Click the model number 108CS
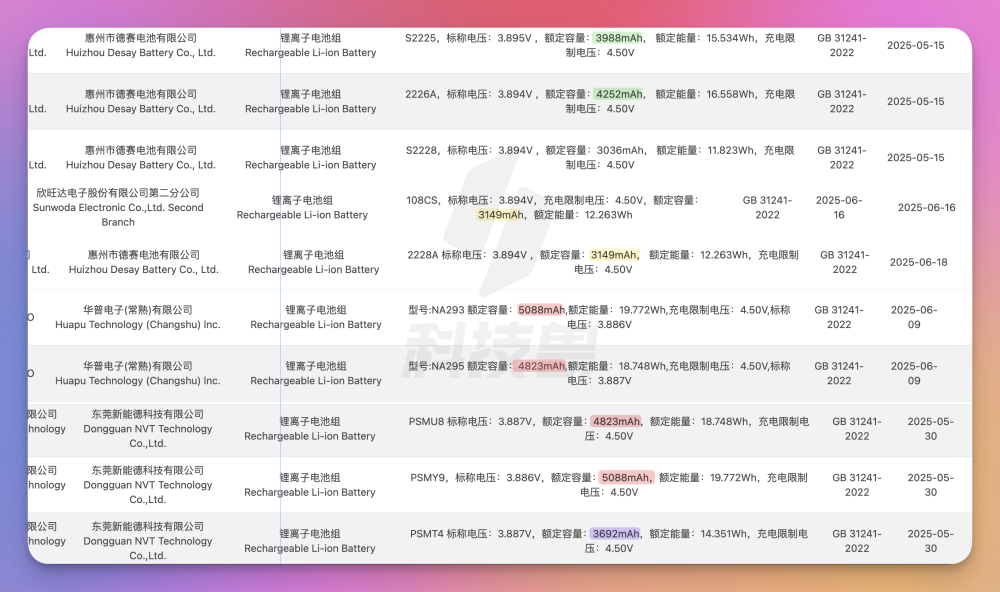 point(422,200)
